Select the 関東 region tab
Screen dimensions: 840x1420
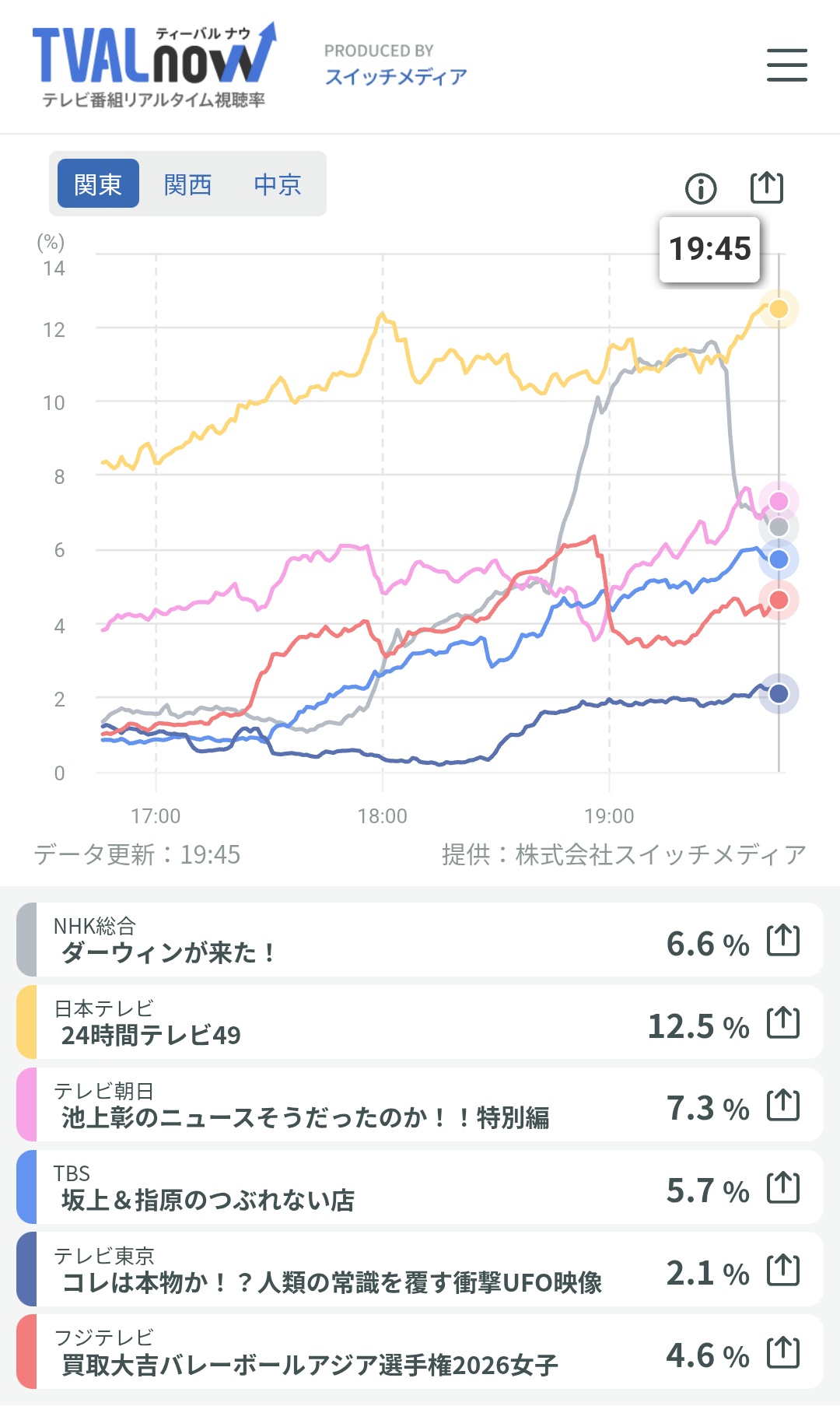(98, 184)
